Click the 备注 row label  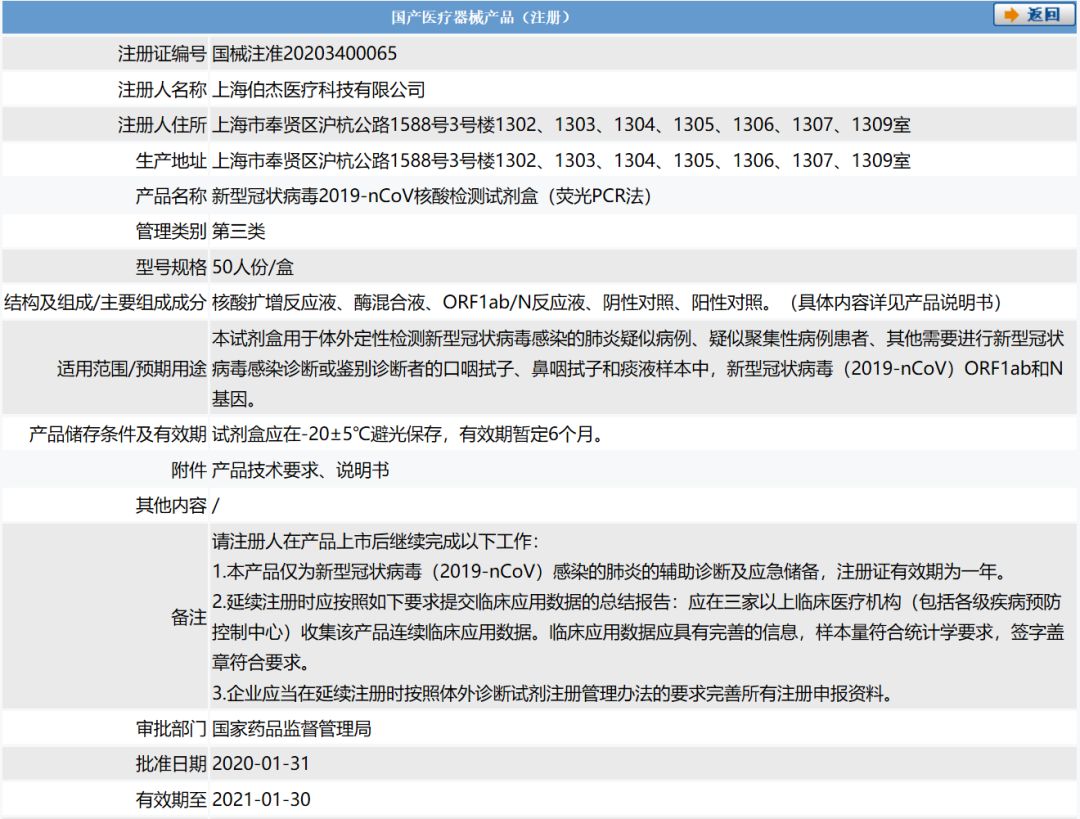coord(188,617)
